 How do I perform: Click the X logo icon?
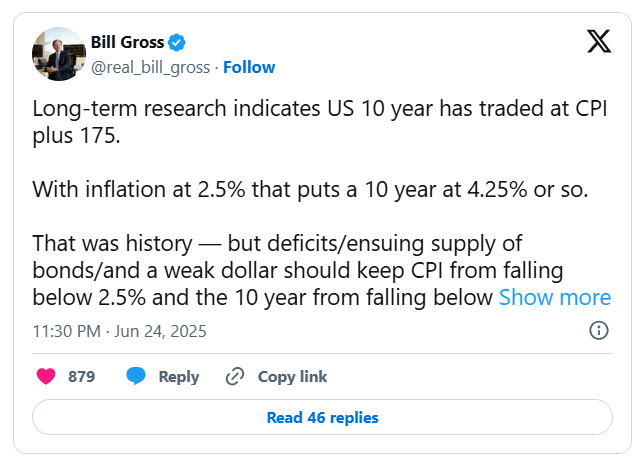pyautogui.click(x=597, y=41)
